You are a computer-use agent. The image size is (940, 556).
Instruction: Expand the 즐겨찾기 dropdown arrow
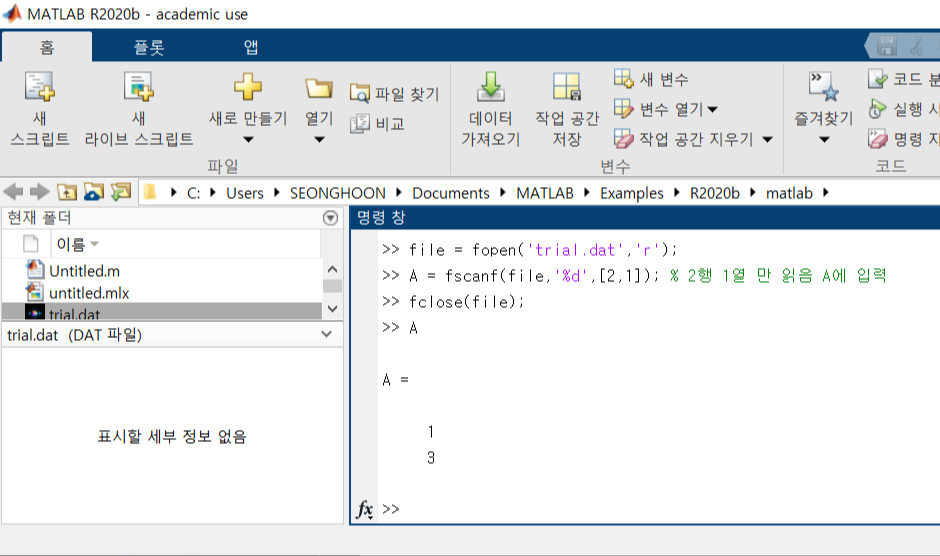pyautogui.click(x=824, y=140)
